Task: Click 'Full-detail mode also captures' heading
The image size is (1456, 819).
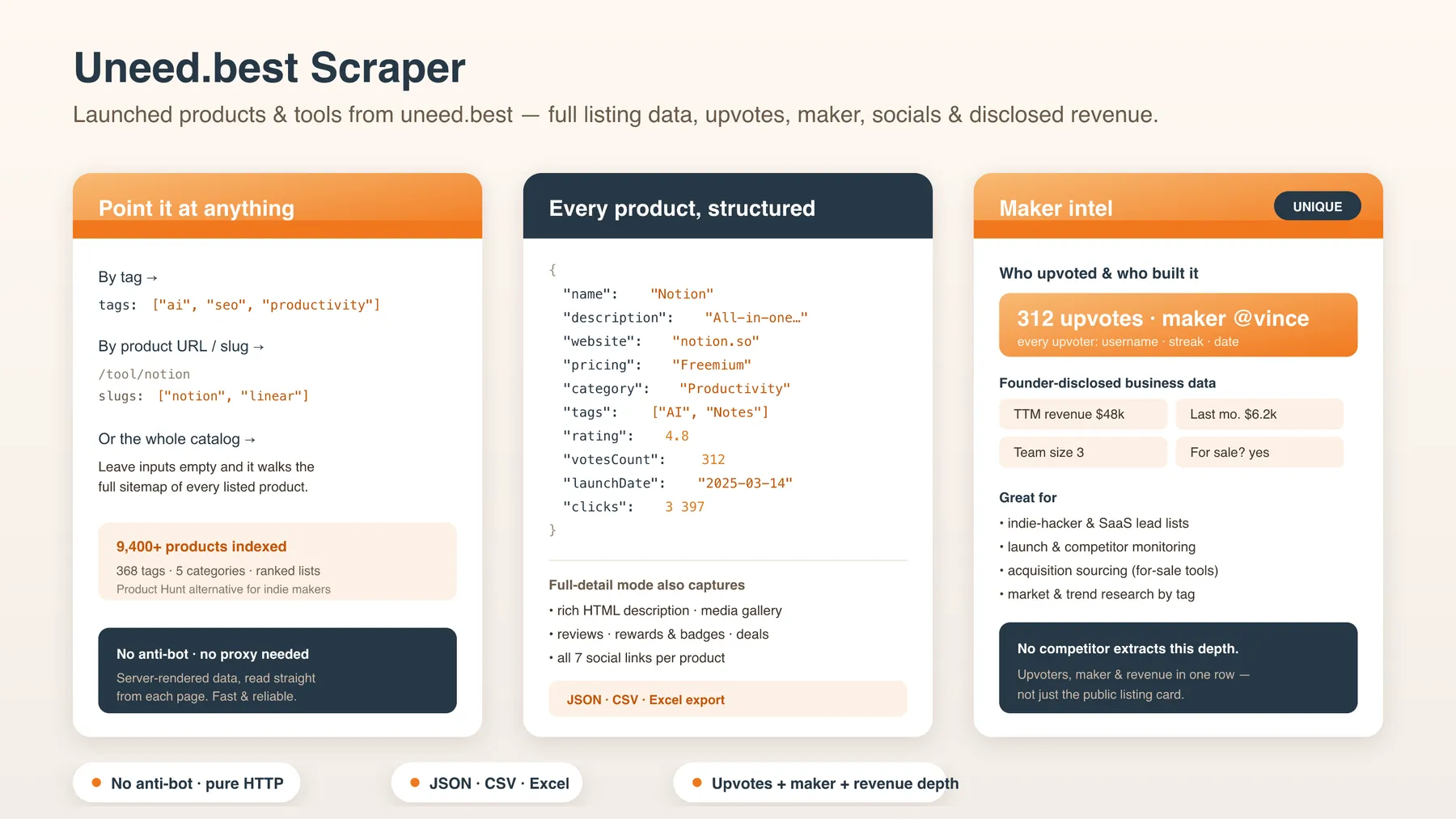Action: click(x=647, y=585)
